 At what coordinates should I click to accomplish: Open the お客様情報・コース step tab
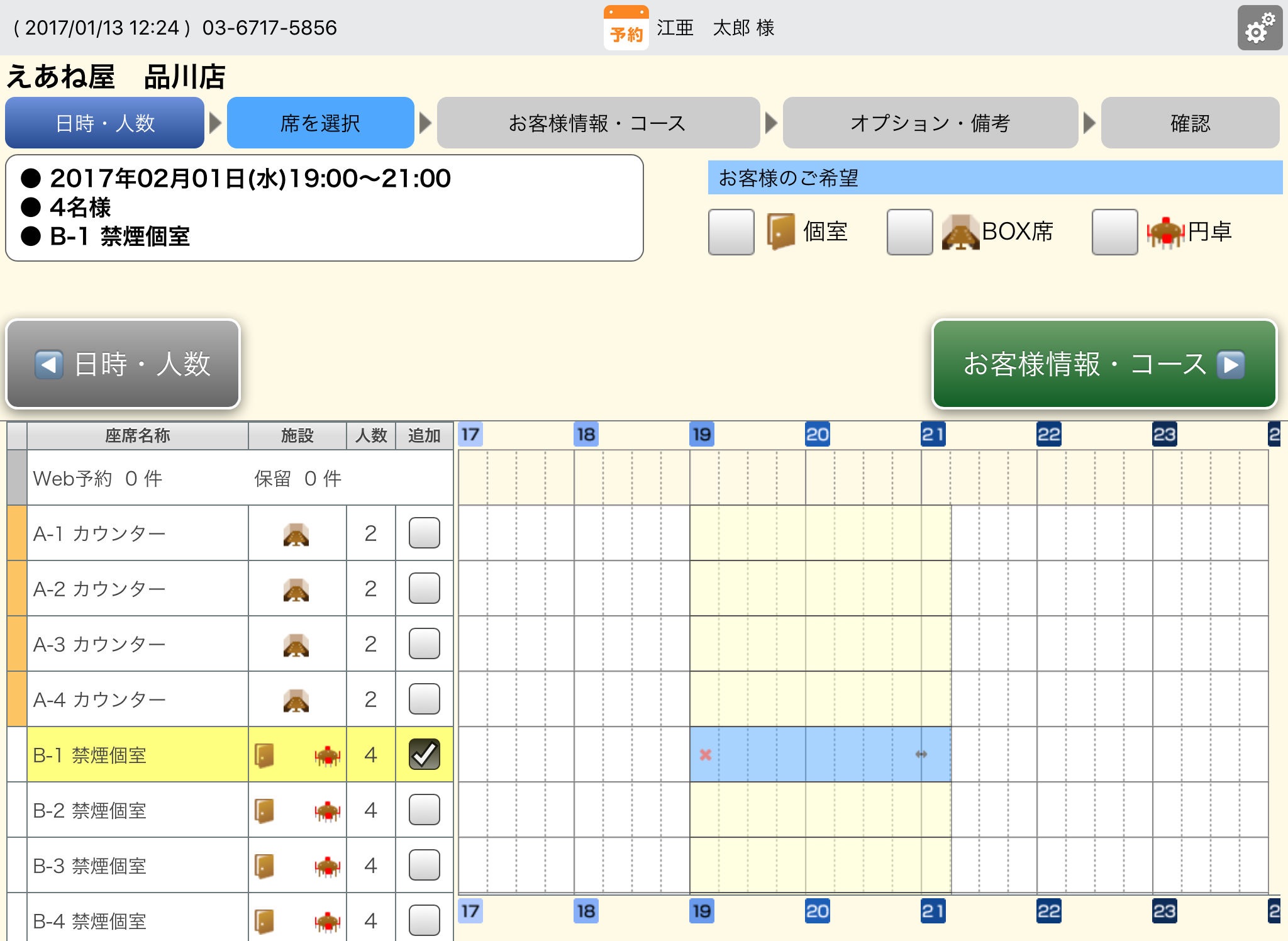598,123
